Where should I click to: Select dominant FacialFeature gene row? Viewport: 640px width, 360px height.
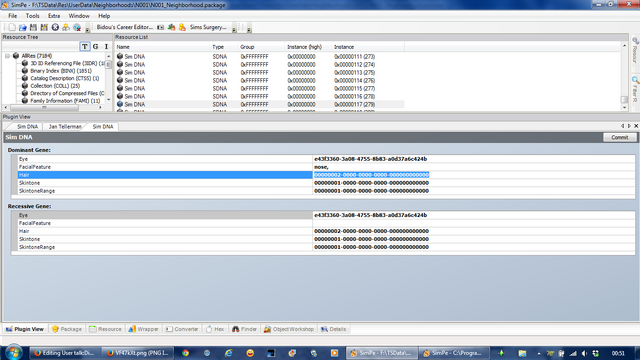click(x=326, y=167)
